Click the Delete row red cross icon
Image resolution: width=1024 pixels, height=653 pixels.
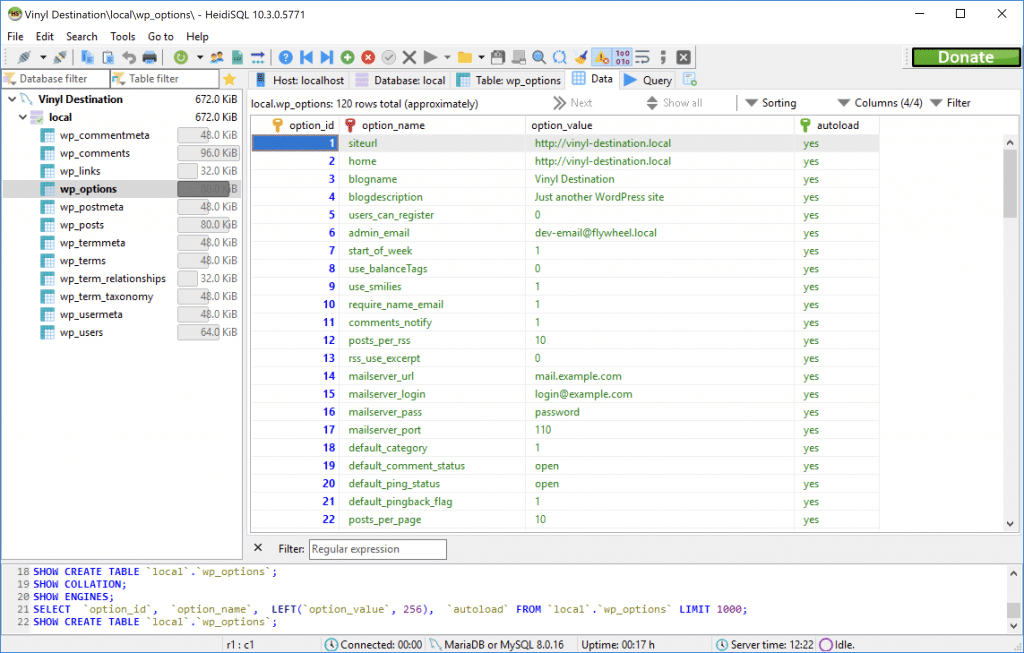pos(368,57)
